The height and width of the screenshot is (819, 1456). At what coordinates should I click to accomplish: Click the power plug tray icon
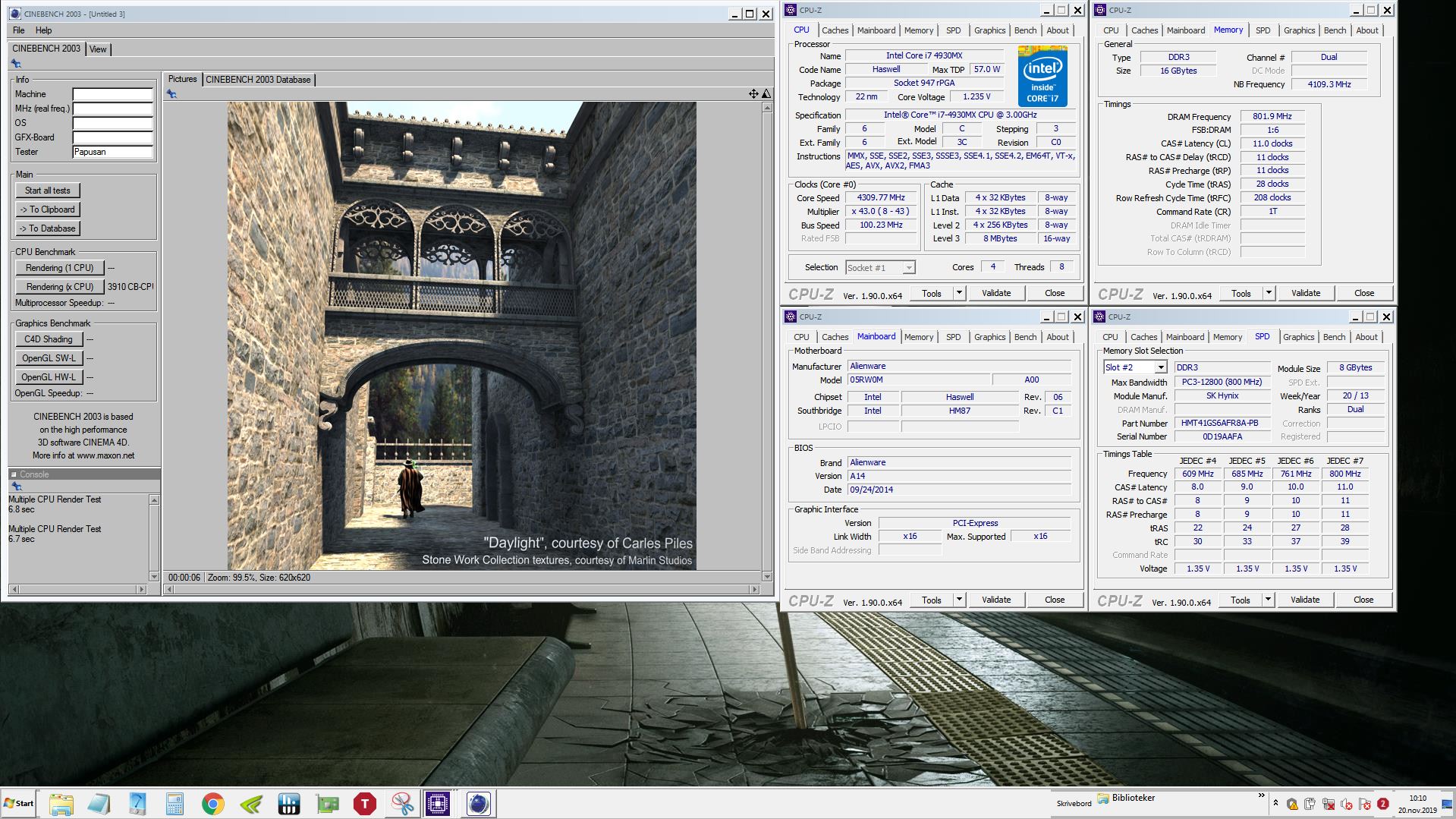click(x=1310, y=804)
